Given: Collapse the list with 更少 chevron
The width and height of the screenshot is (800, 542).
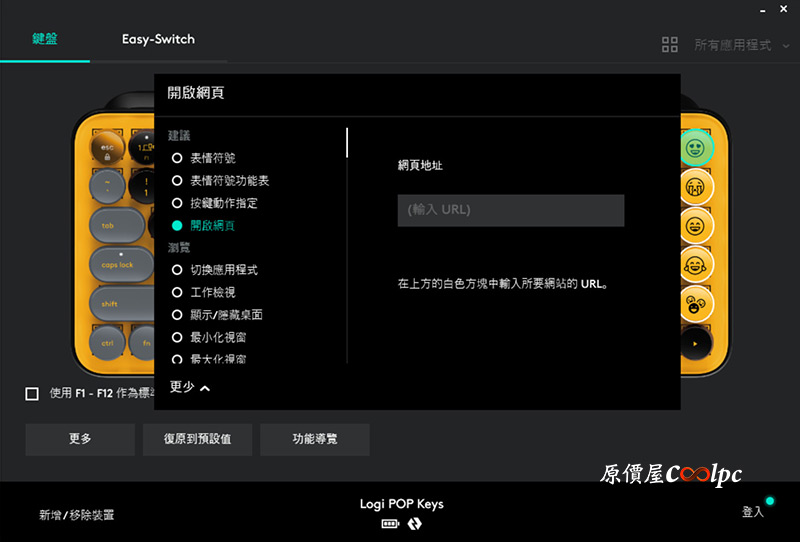Looking at the screenshot, I should (x=190, y=387).
